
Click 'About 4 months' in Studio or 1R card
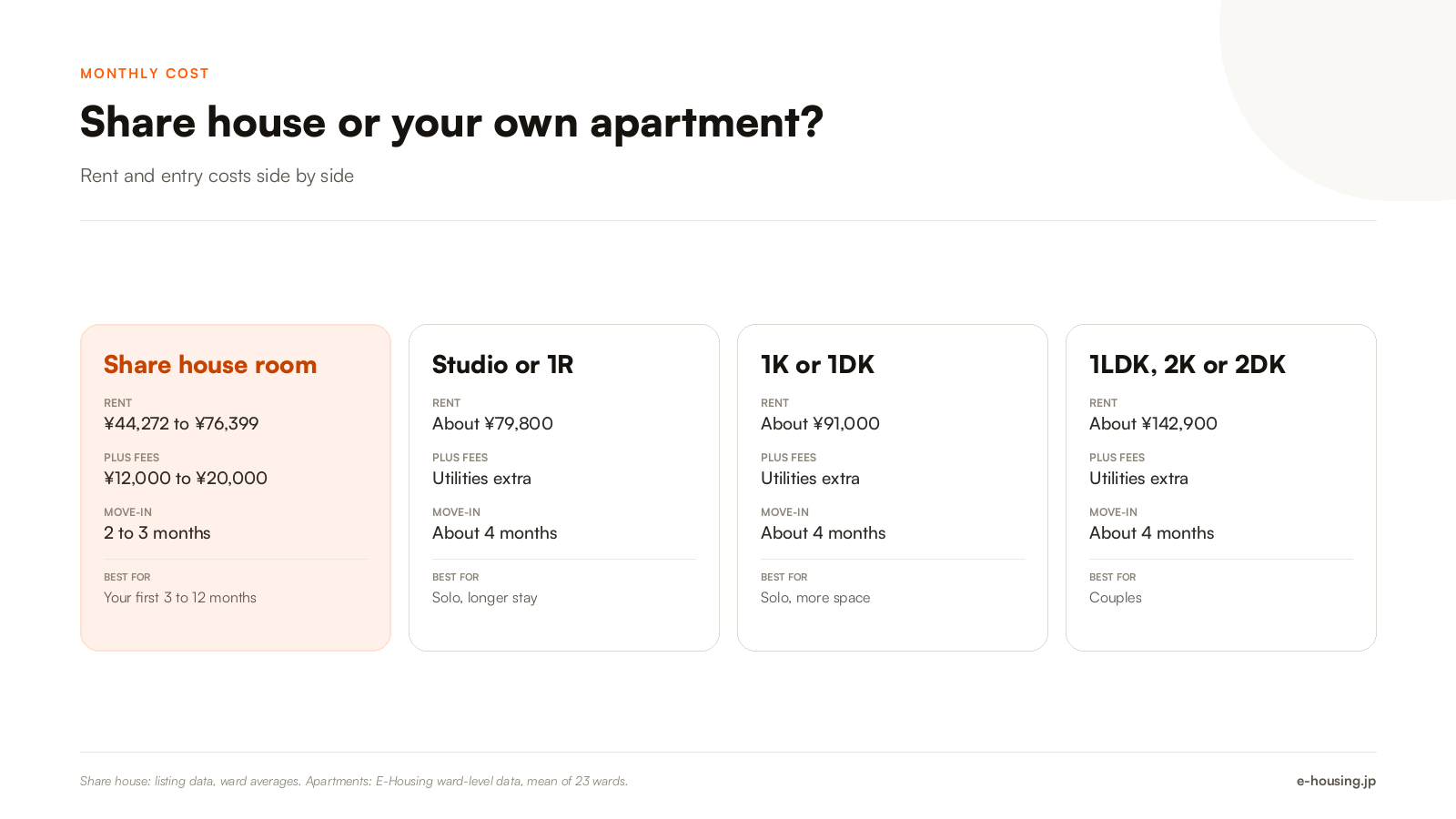495,532
